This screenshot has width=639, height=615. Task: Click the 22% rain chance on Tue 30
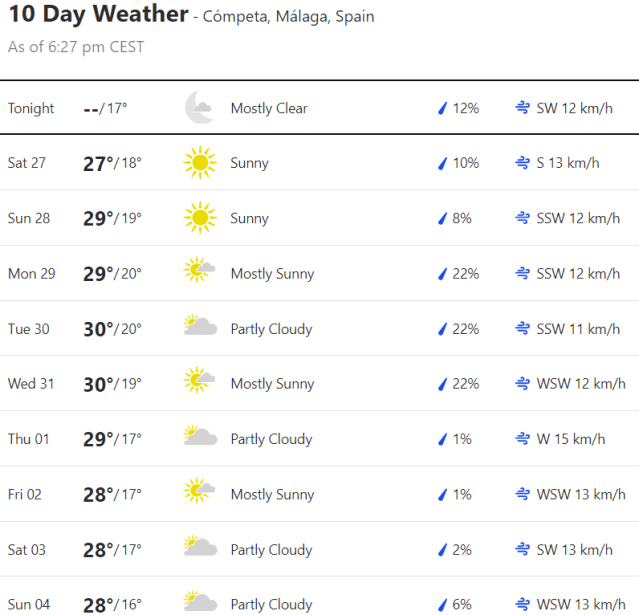[465, 329]
